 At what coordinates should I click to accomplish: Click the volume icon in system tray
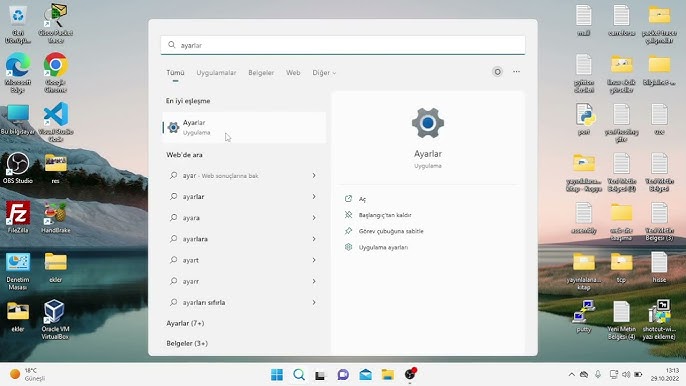point(626,375)
